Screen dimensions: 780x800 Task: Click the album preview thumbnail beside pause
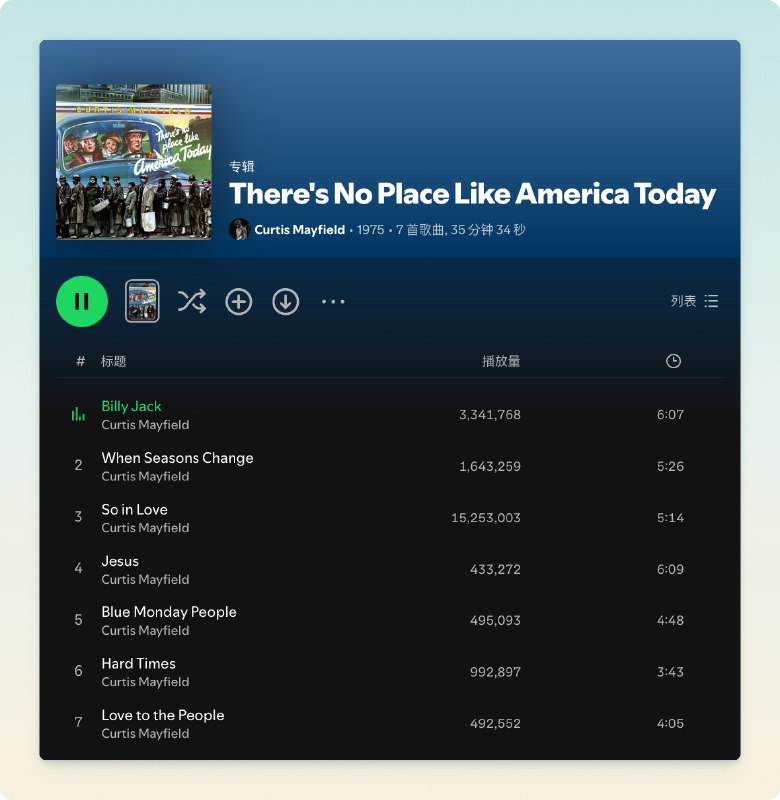point(142,301)
